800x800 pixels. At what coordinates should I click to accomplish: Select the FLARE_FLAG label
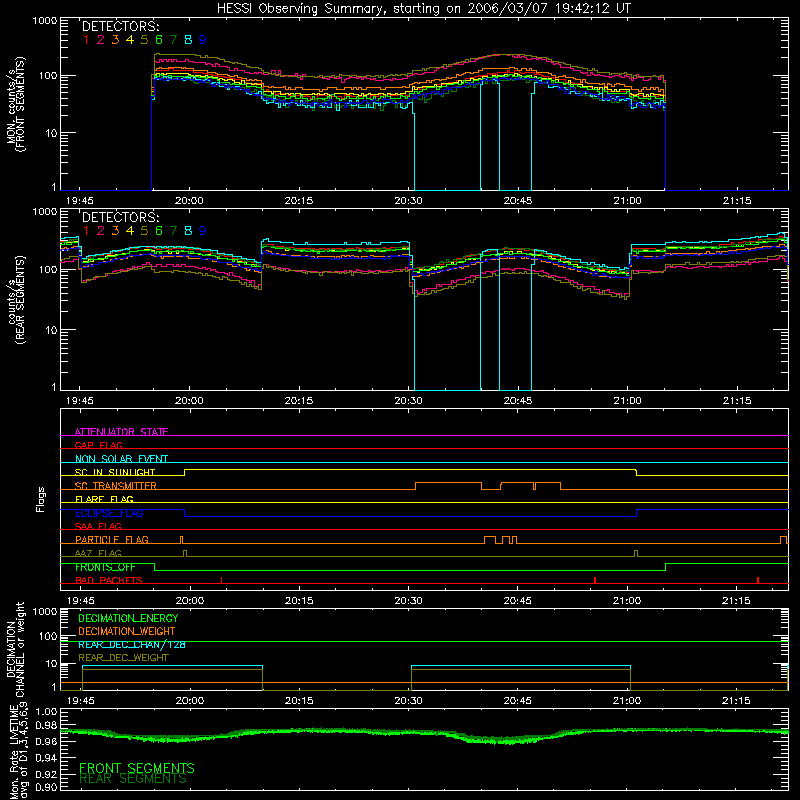104,499
